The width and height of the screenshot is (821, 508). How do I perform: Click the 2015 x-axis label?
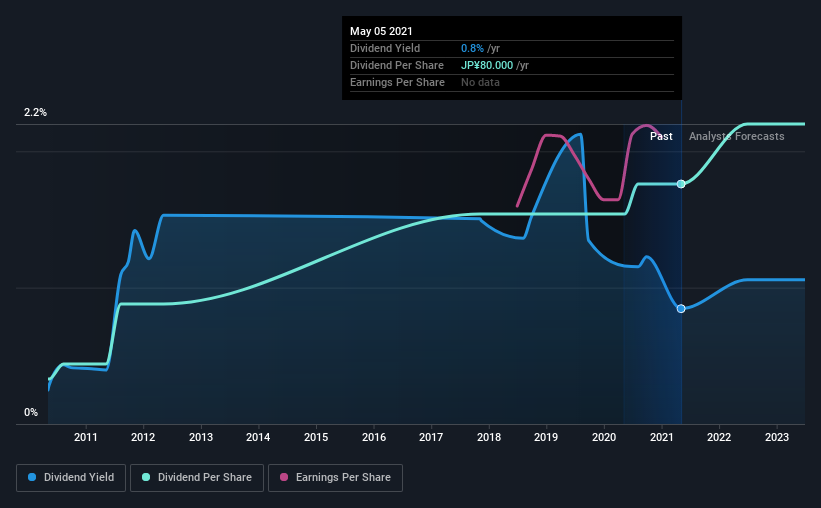point(316,437)
